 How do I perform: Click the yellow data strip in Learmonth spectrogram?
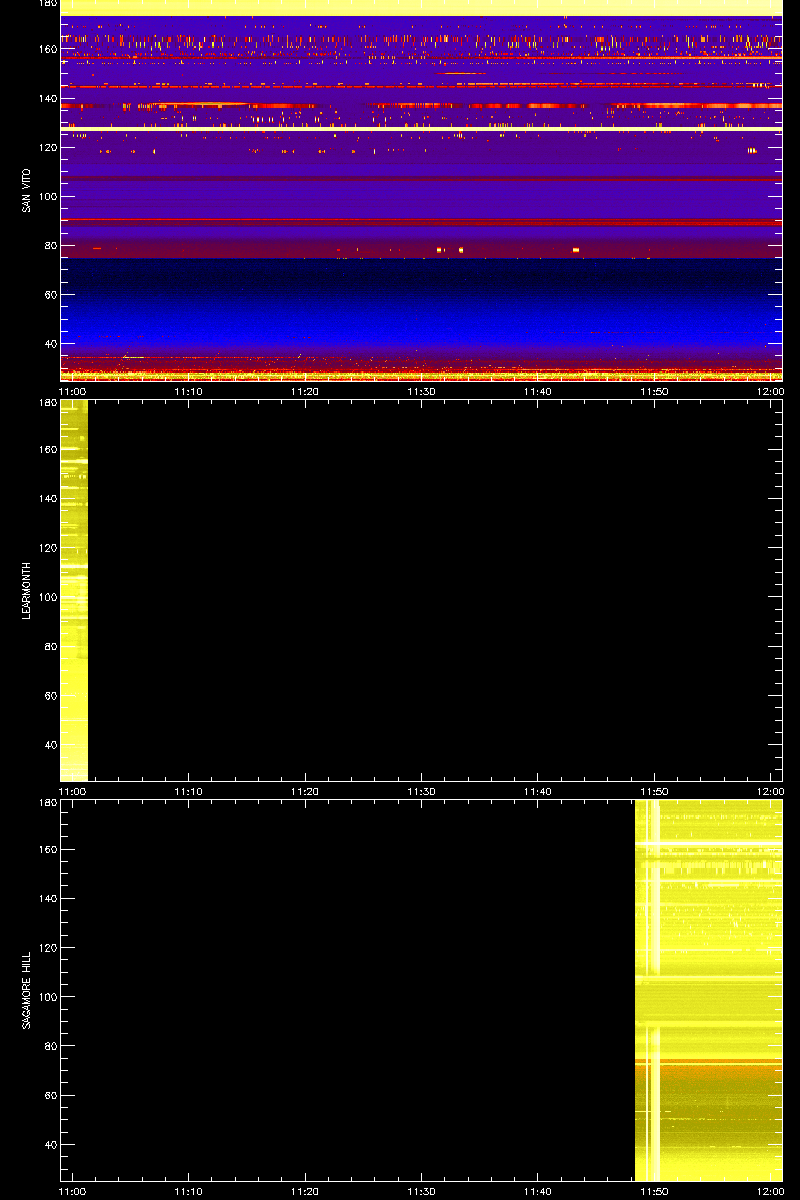(74, 590)
